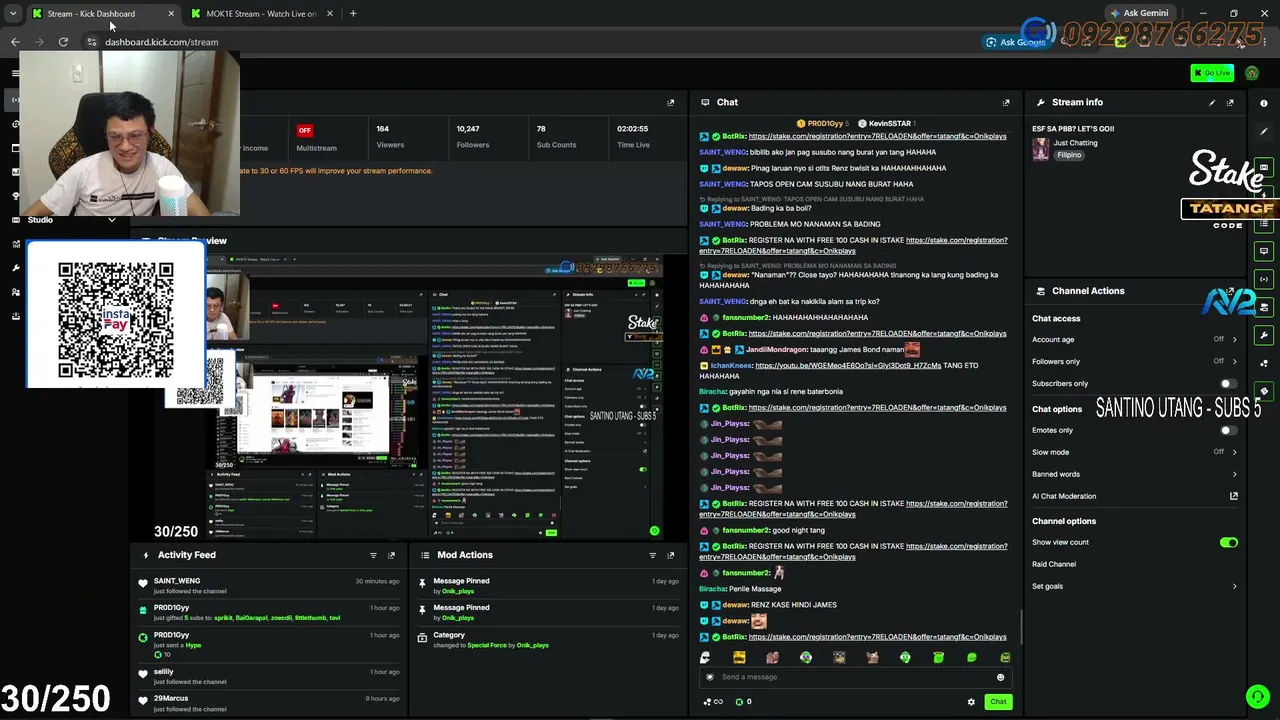Click the Just Chatting category thumbnail
The width and height of the screenshot is (1280, 720).
1041,149
